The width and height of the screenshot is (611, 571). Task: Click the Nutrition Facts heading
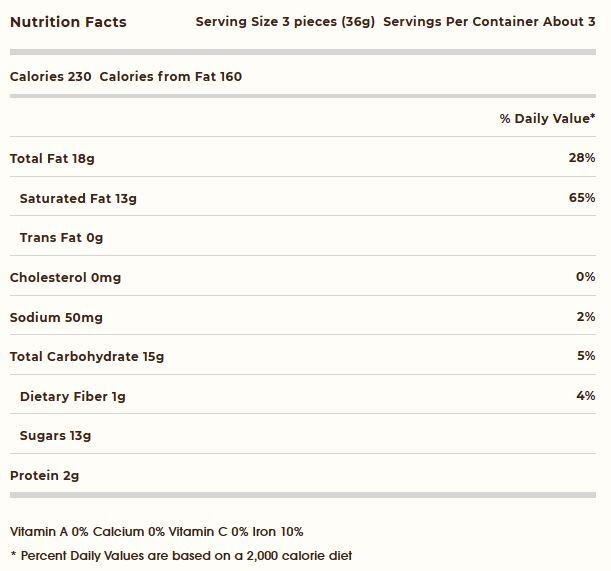click(68, 22)
